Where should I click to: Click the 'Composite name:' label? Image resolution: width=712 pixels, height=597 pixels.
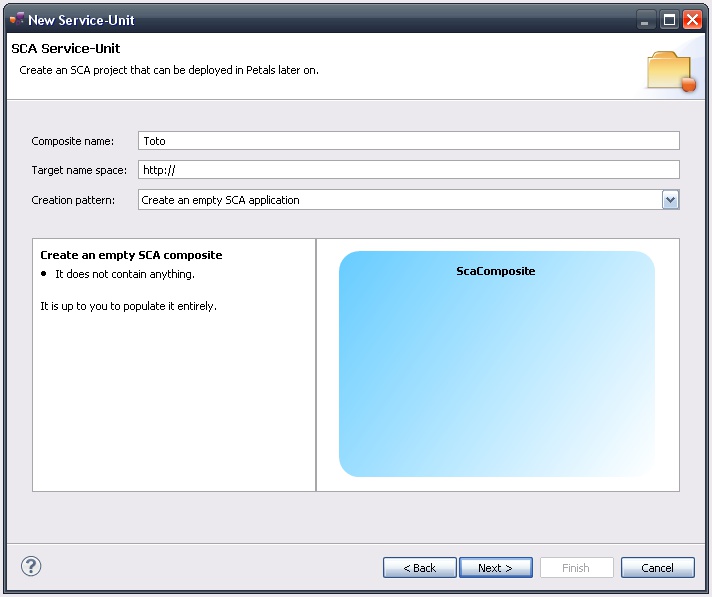pyautogui.click(x=73, y=141)
